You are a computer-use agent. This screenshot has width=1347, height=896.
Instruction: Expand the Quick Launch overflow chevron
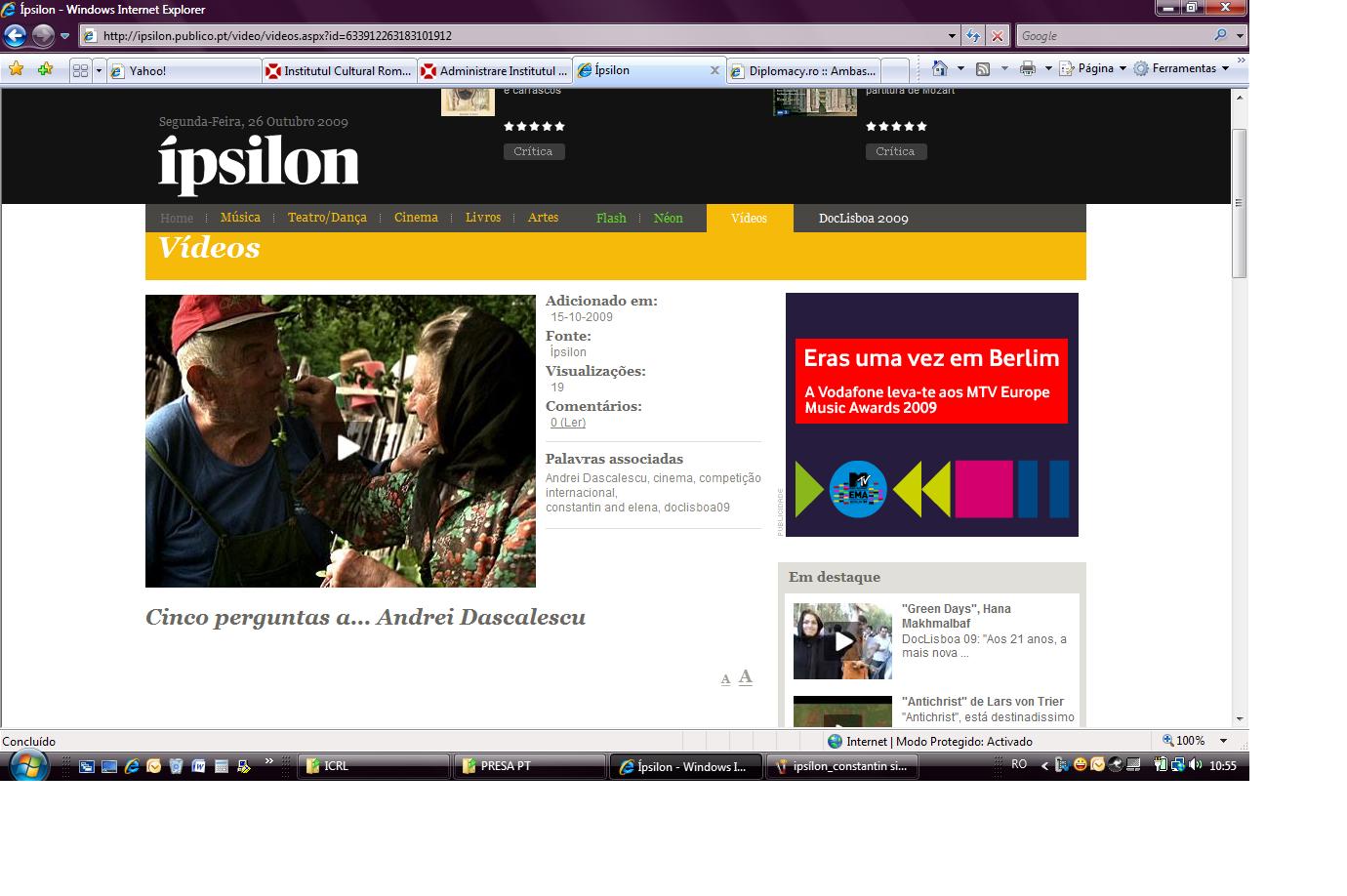click(x=269, y=761)
